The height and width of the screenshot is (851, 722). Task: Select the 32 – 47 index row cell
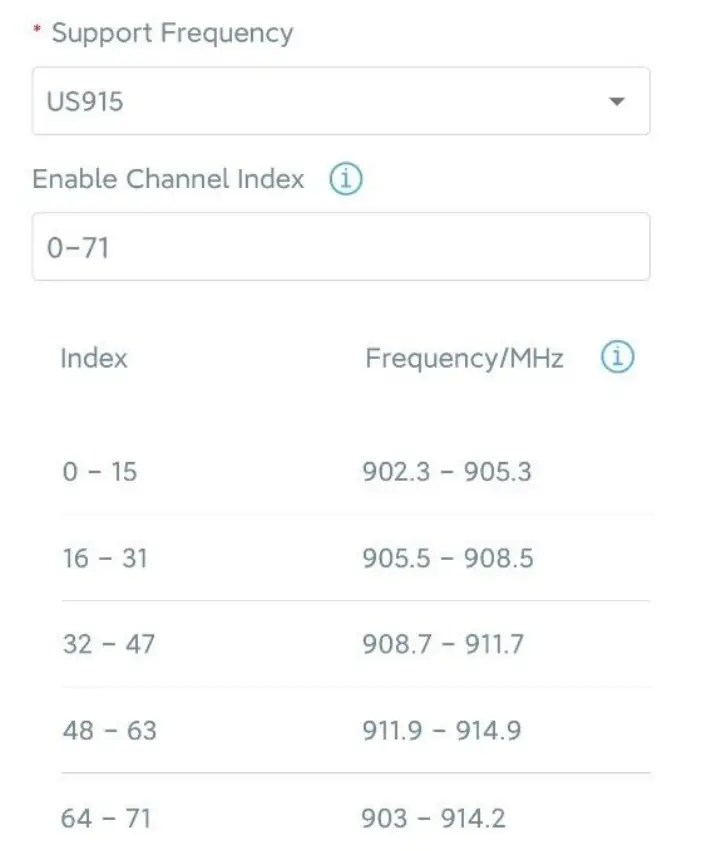tap(109, 644)
